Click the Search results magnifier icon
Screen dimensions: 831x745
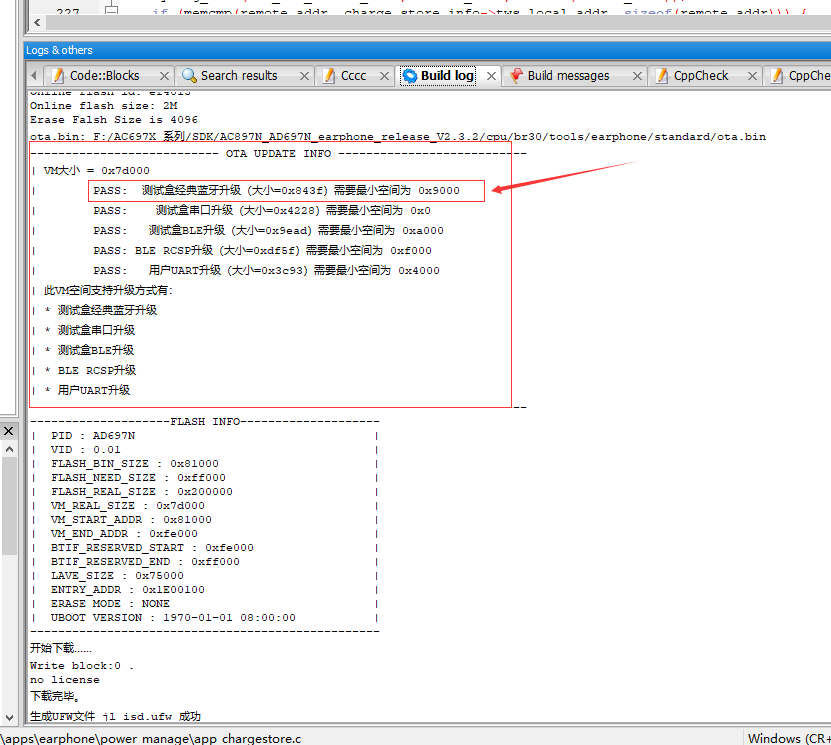pyautogui.click(x=189, y=76)
